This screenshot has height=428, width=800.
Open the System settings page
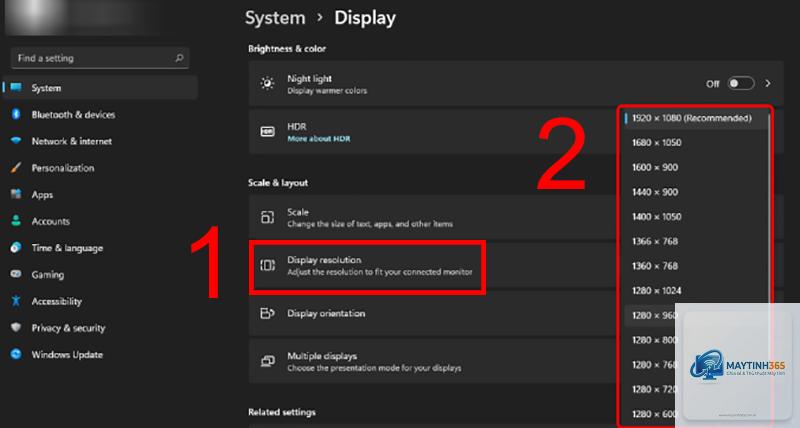pyautogui.click(x=101, y=88)
